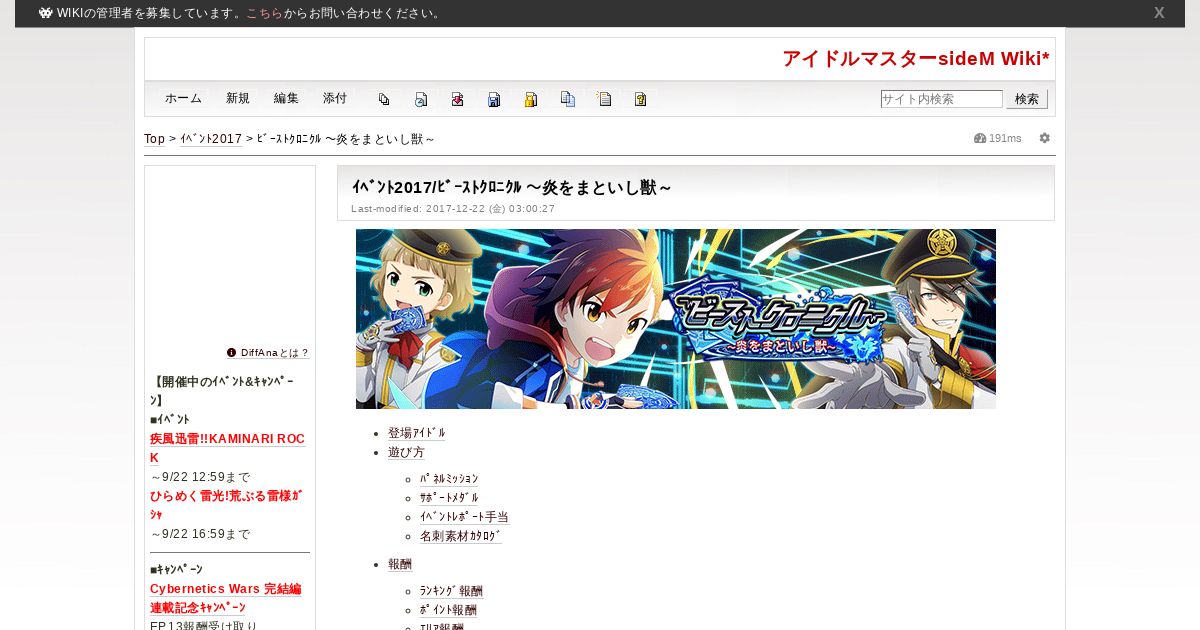Image resolution: width=1200 pixels, height=630 pixels.
Task: Jump to ｲﾍﾞﾝﾄﾚﾎﾟｰﾄ手当 section link
Action: [x=464, y=517]
